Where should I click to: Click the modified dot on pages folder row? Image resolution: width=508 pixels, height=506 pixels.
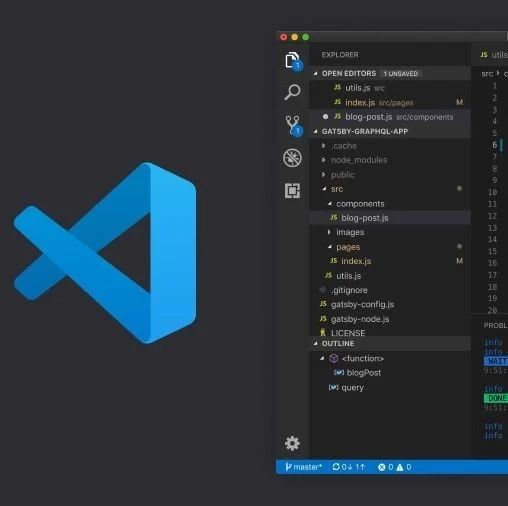459,246
